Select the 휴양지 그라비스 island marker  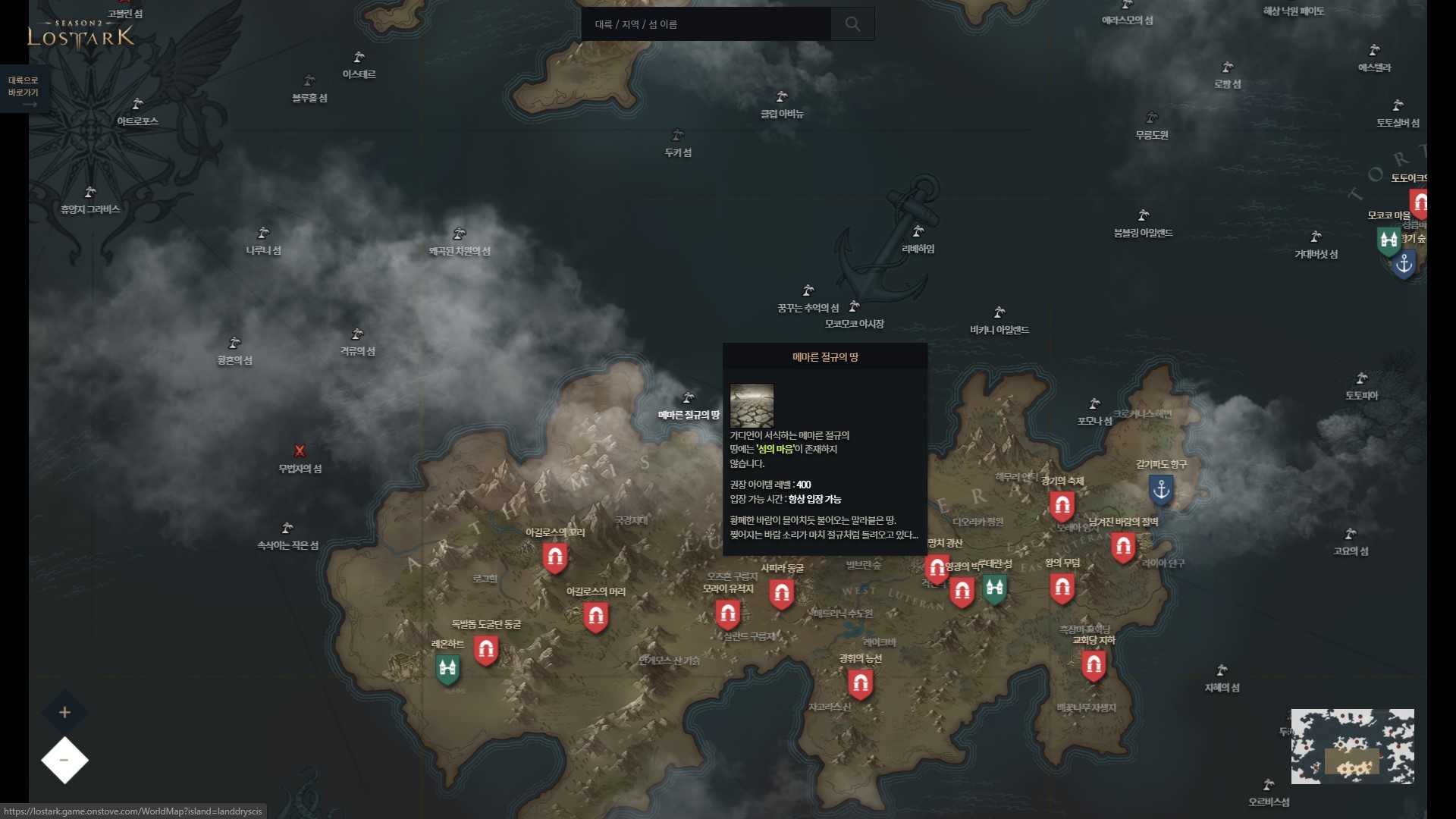click(x=90, y=193)
